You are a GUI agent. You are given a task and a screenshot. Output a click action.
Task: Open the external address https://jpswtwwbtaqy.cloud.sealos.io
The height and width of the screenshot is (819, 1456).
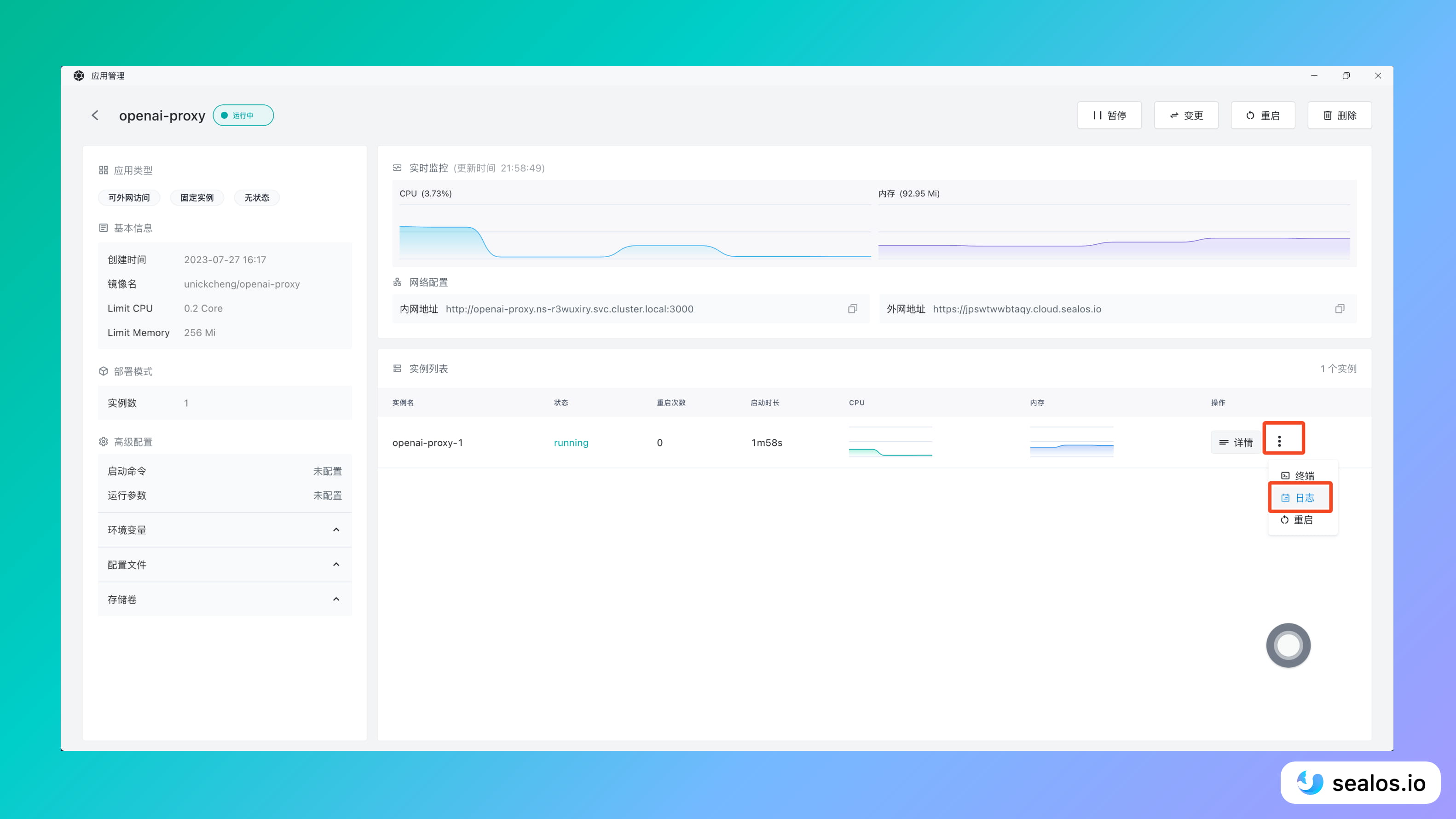coord(1017,309)
